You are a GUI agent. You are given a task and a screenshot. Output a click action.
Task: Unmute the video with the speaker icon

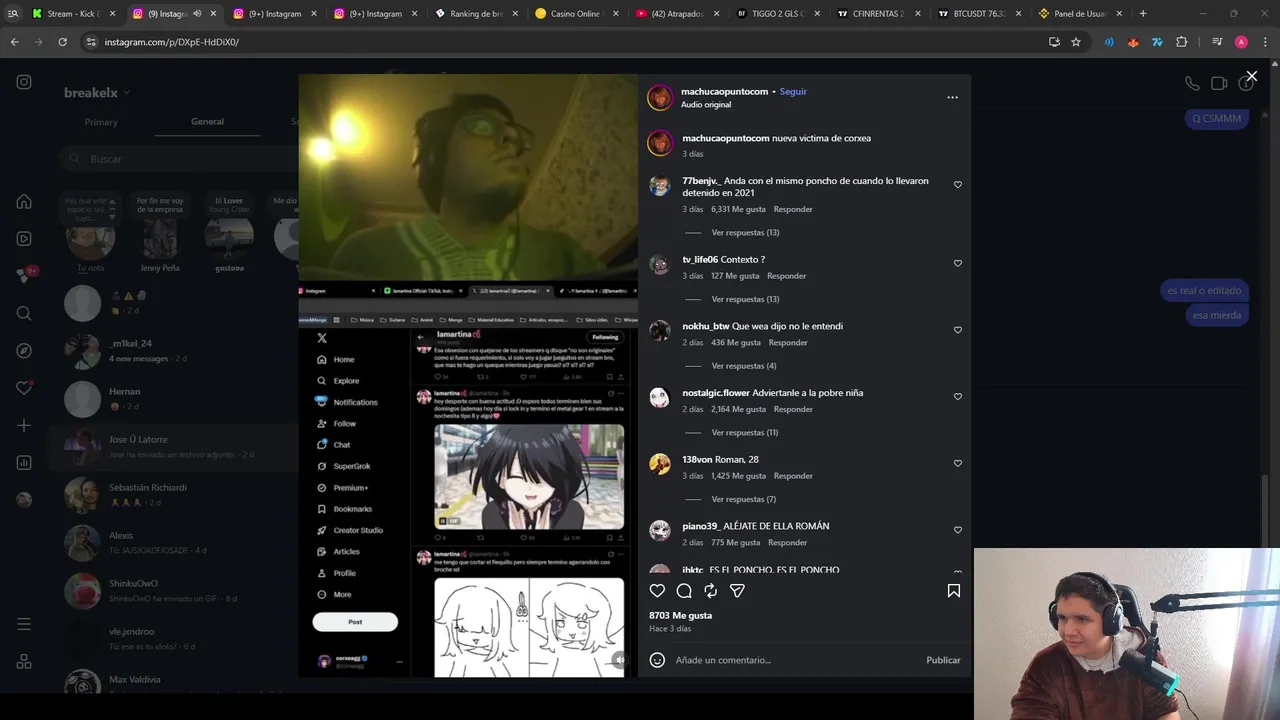(x=619, y=659)
